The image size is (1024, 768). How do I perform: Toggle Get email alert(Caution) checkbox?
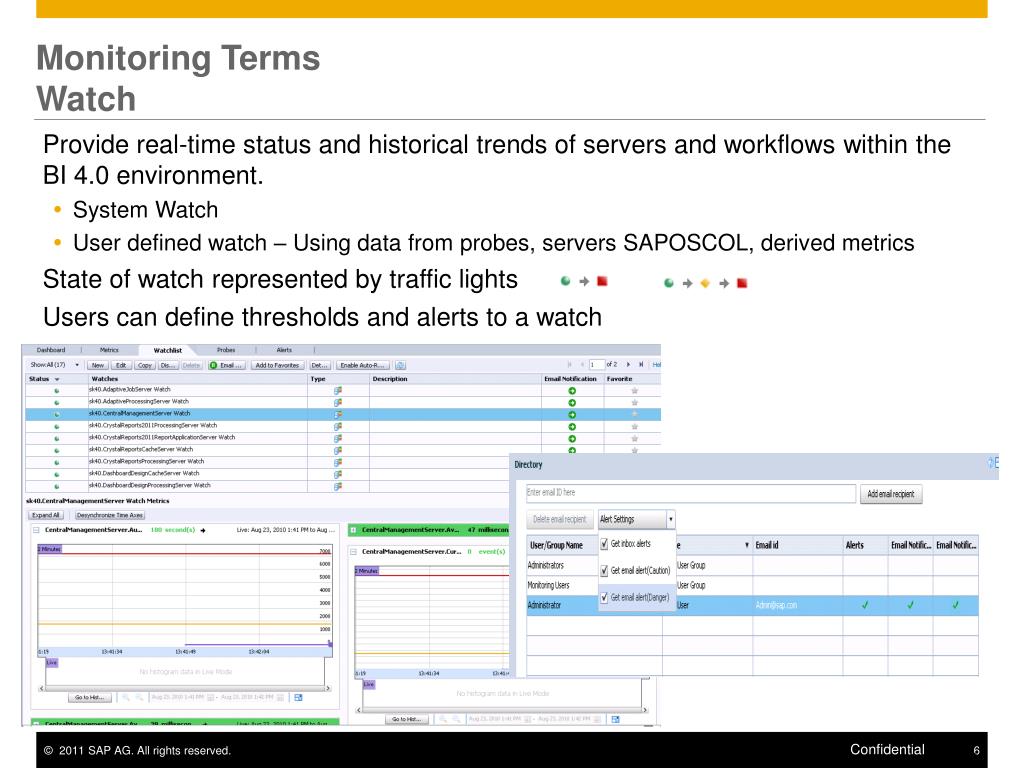tap(604, 570)
